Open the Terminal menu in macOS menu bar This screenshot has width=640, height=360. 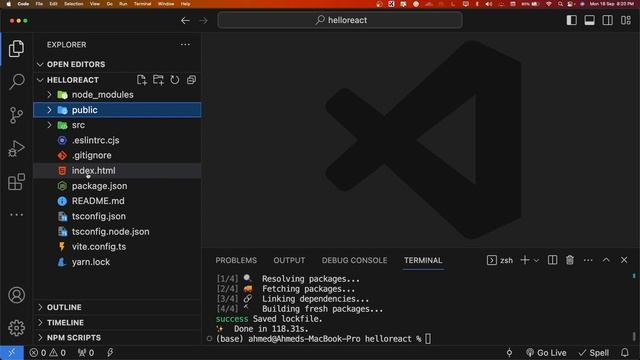coord(142,4)
